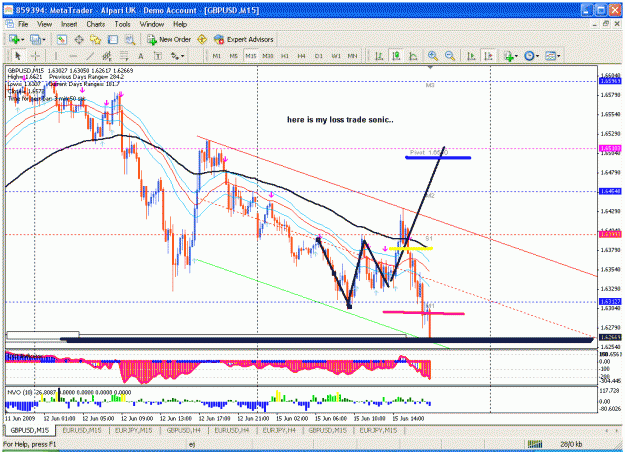Switch chart to W1 timeframe
The width and height of the screenshot is (625, 452).
[x=336, y=56]
